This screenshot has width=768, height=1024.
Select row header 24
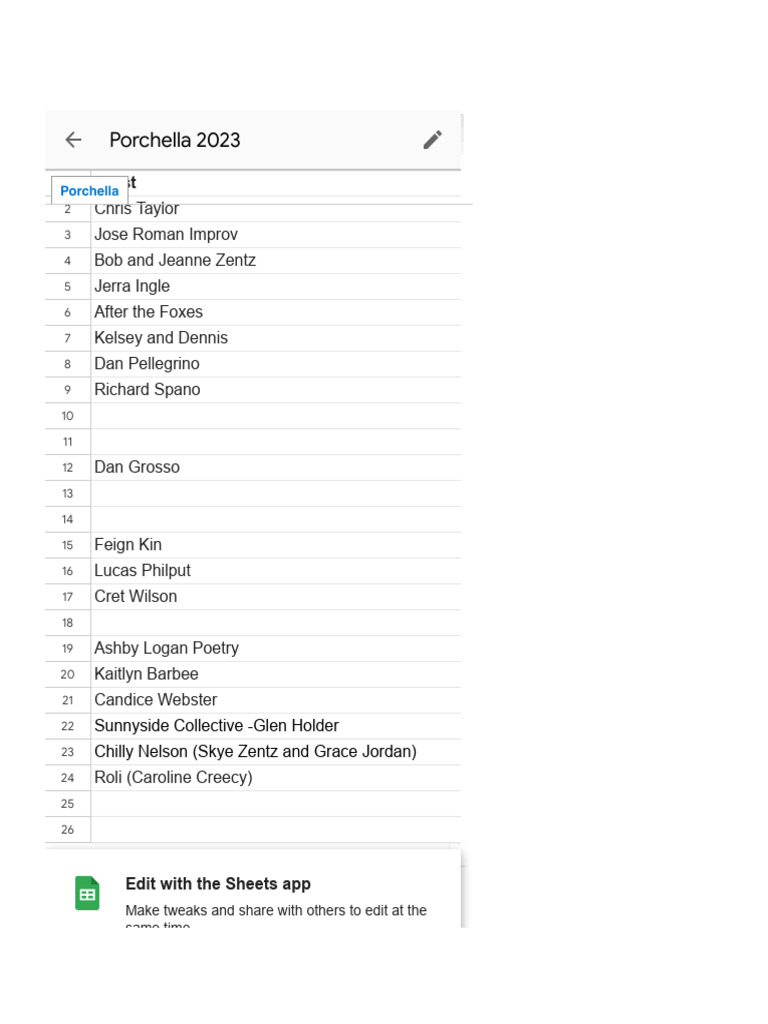point(68,778)
